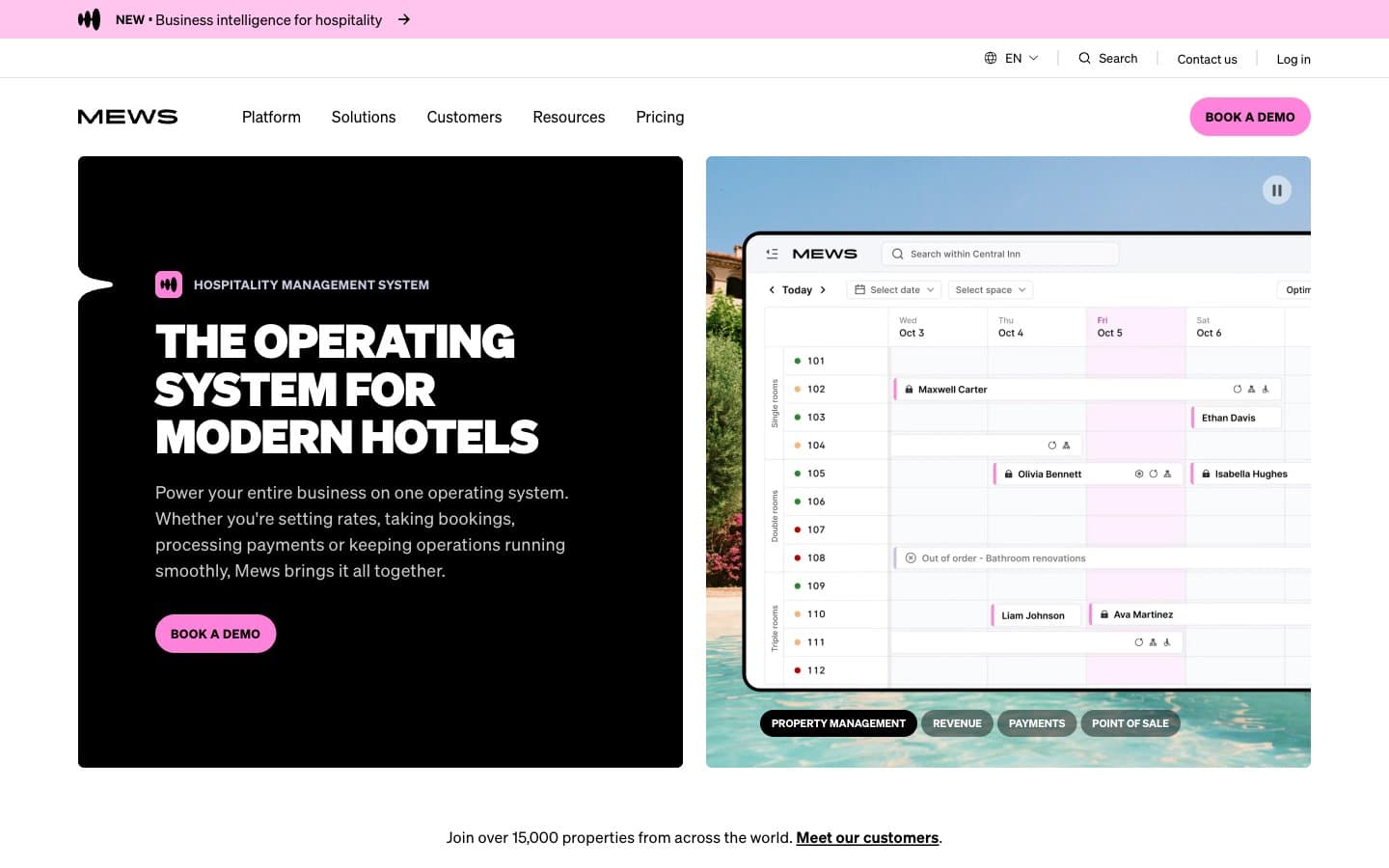Click the Log in link

1294,59
